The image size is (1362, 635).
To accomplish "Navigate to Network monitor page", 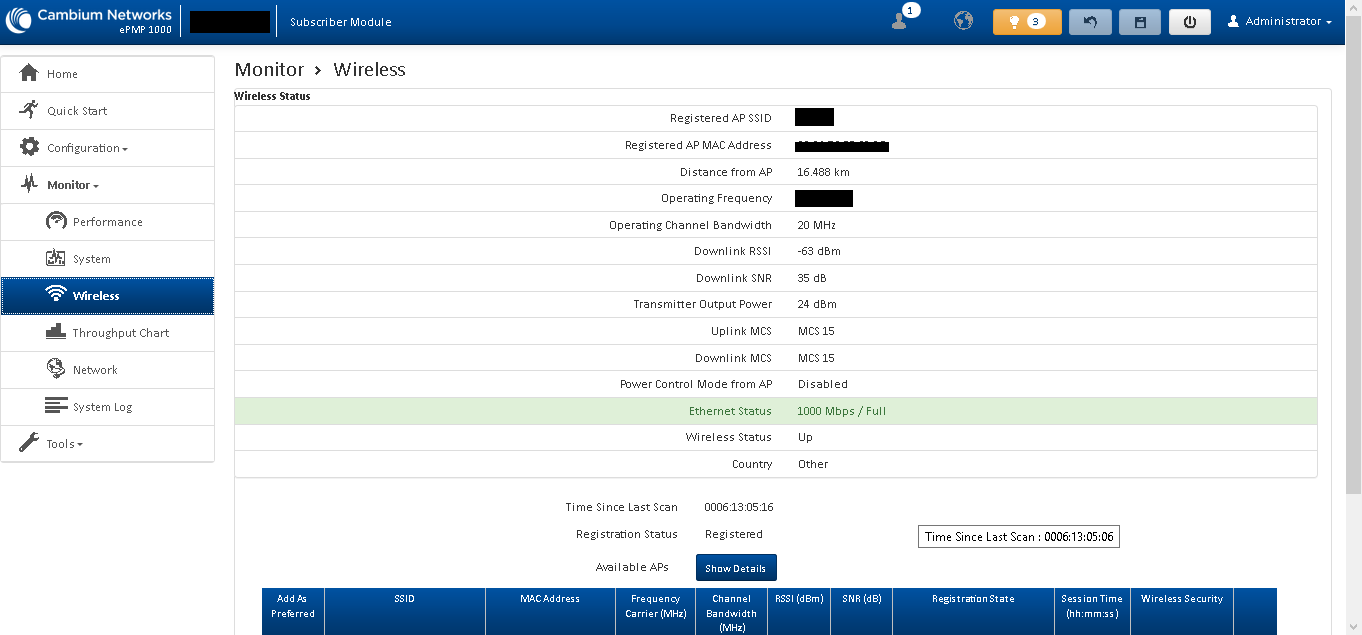I will click(95, 370).
